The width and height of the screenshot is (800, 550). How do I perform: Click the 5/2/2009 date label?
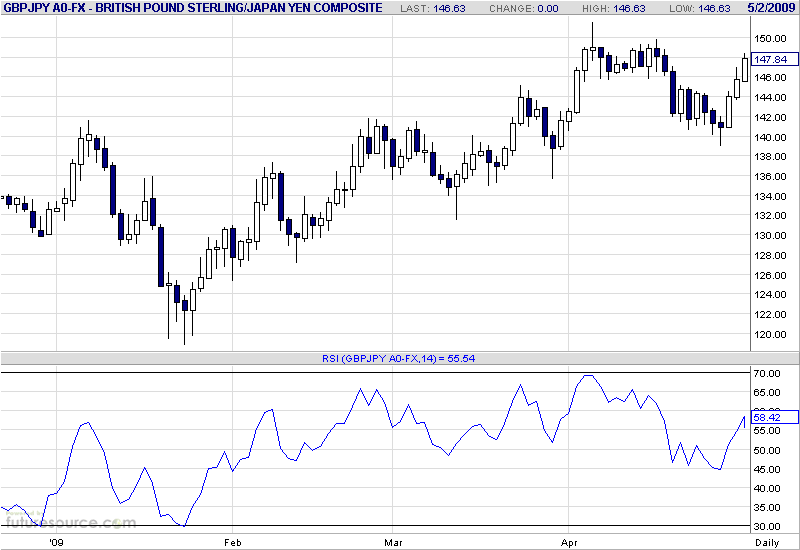click(x=771, y=8)
